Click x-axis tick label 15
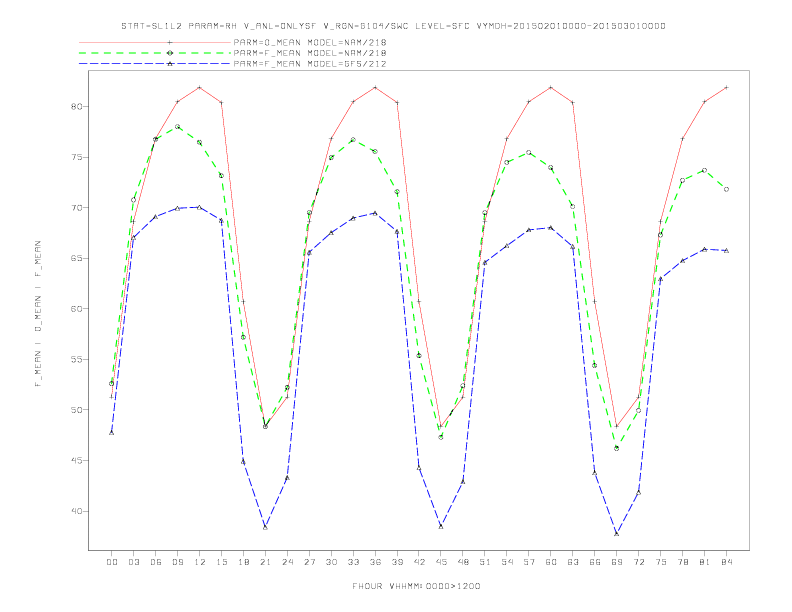The height and width of the screenshot is (612, 792). point(221,562)
